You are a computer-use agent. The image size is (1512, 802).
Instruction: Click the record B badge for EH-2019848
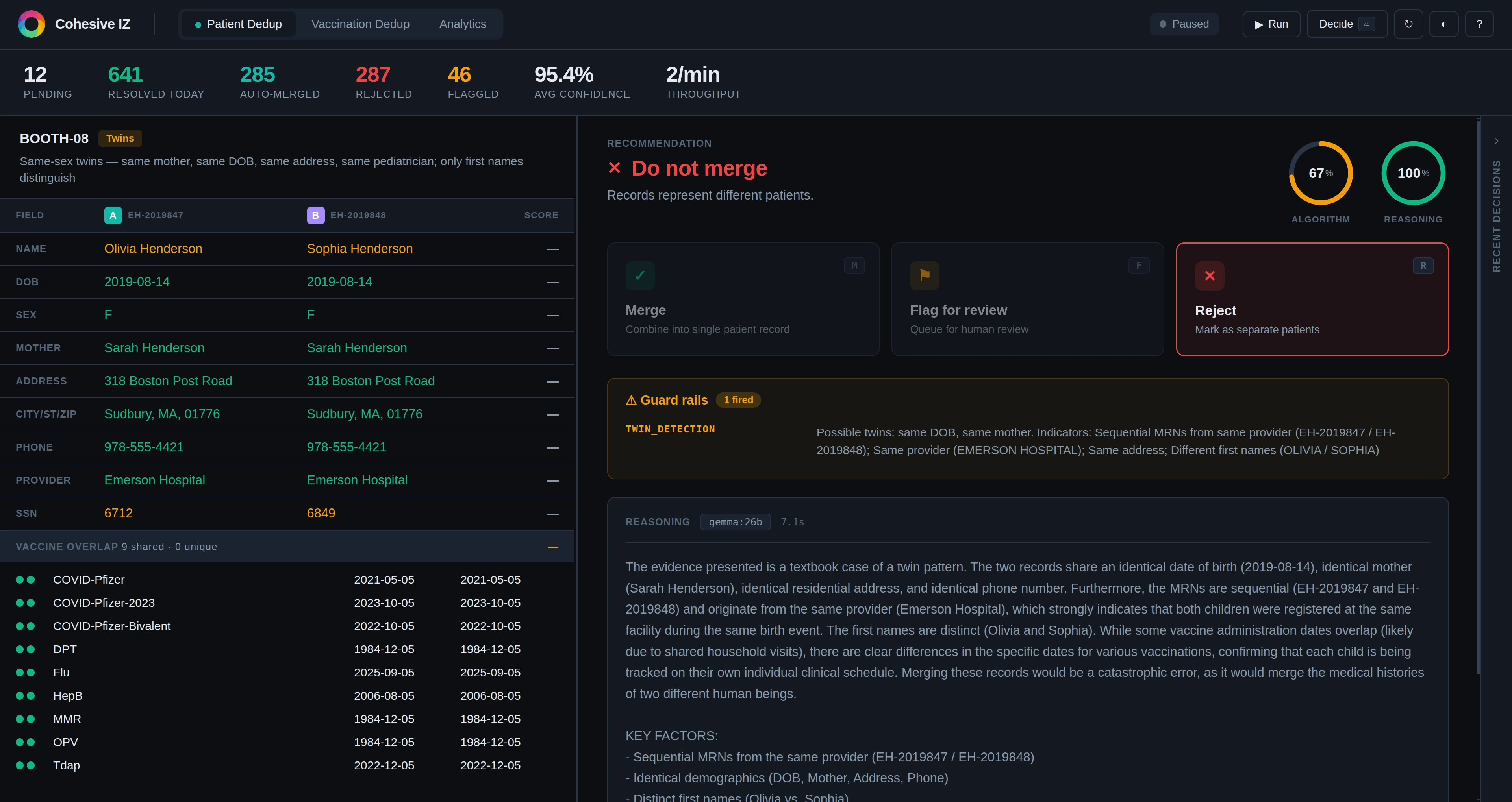click(315, 215)
